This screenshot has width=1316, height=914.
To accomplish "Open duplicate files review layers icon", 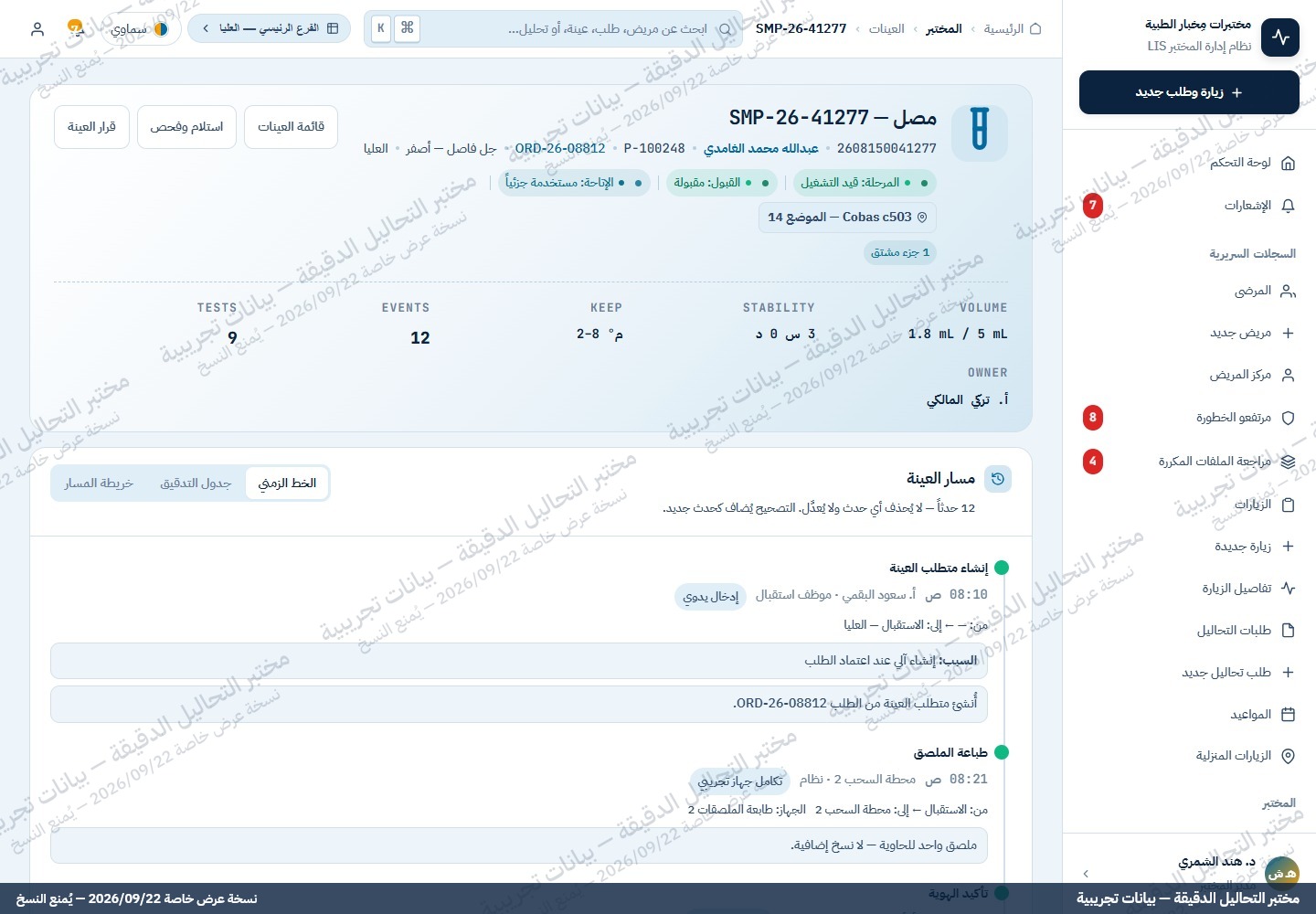I will 1288,462.
